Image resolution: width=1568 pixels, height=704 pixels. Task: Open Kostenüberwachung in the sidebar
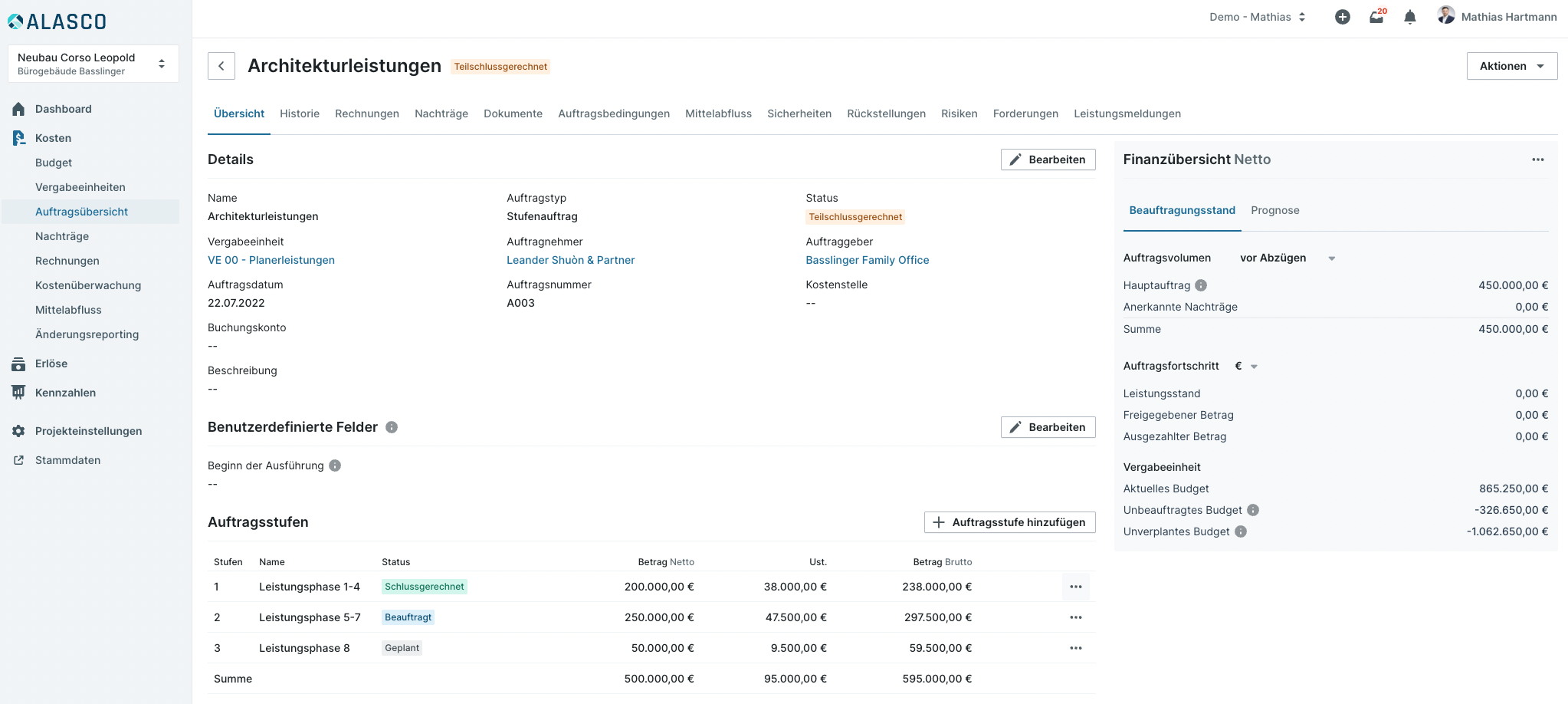point(88,285)
